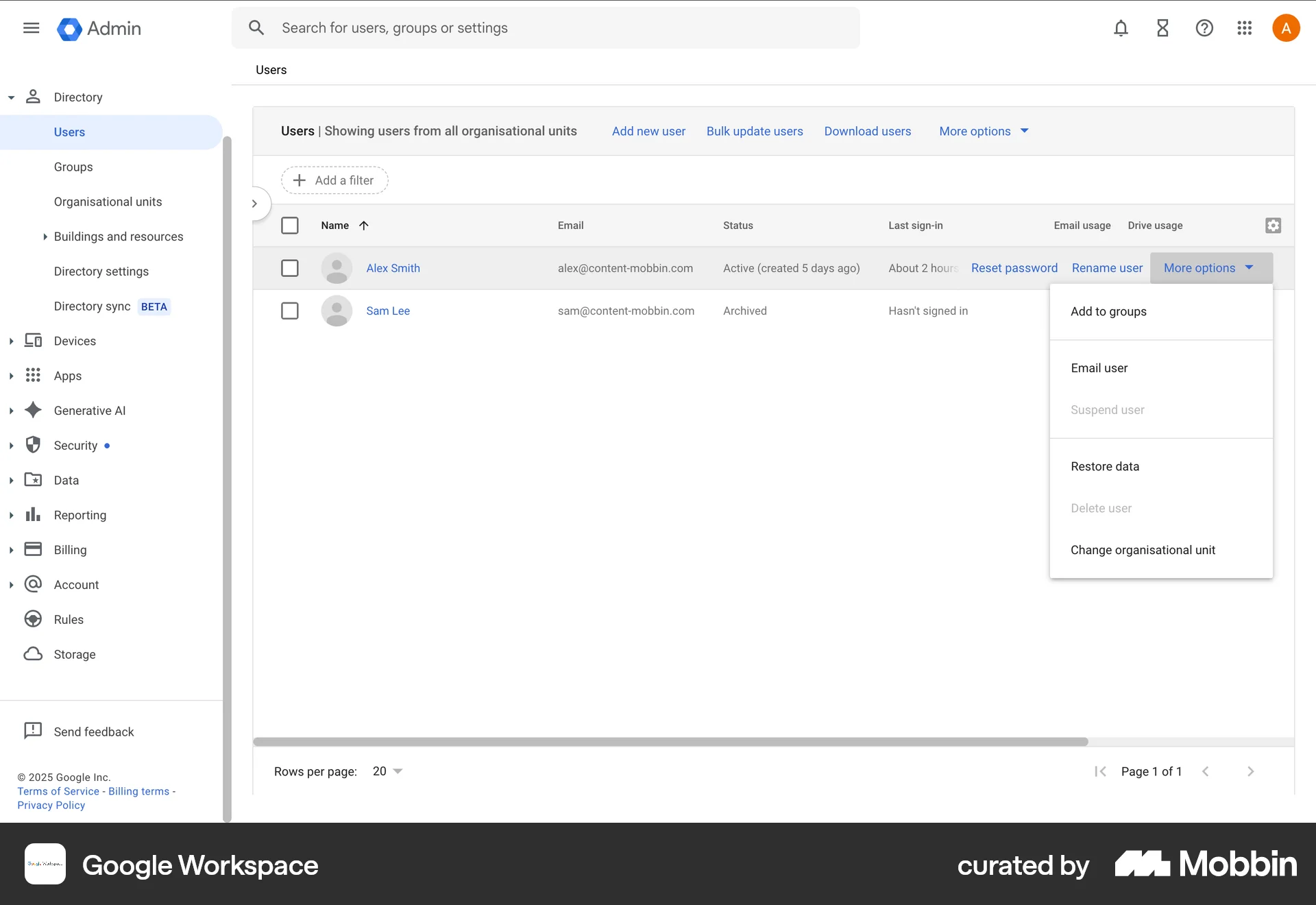Click Reset password for Alex Smith
Screen dimensions: 1316x905
point(1014,268)
